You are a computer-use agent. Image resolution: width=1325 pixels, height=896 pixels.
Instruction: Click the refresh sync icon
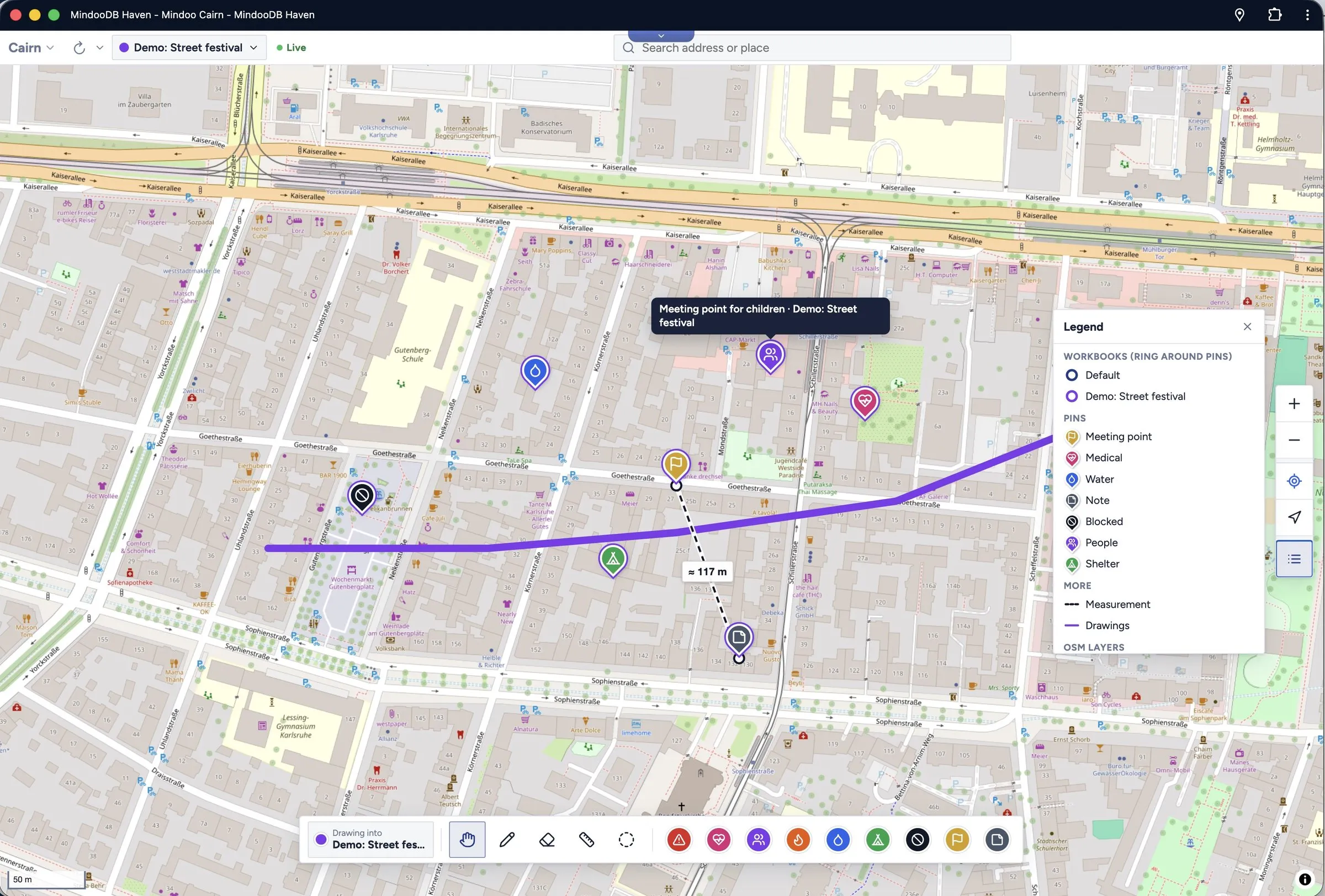pos(79,48)
